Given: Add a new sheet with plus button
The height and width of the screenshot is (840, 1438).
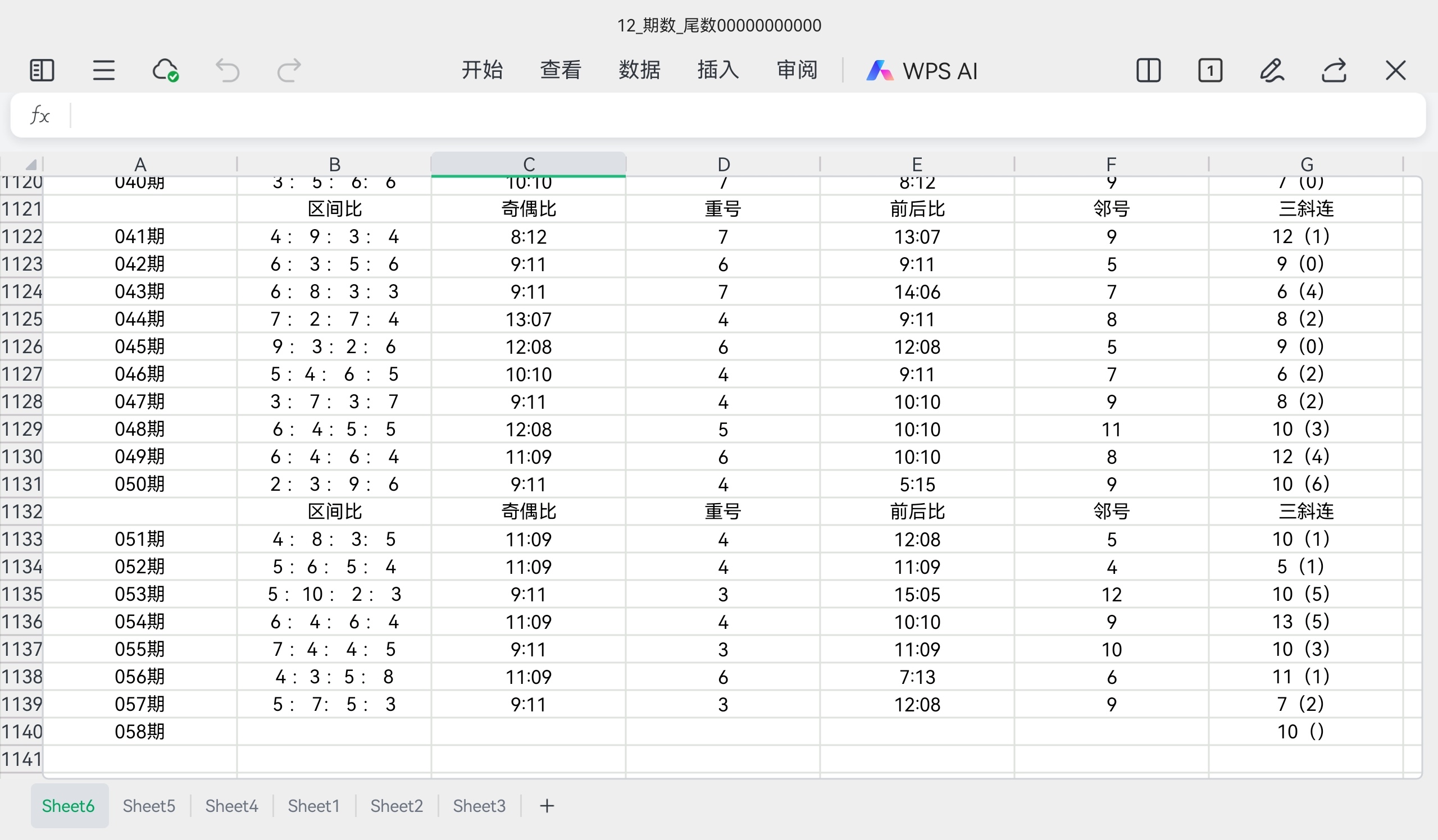Looking at the screenshot, I should click(x=547, y=806).
